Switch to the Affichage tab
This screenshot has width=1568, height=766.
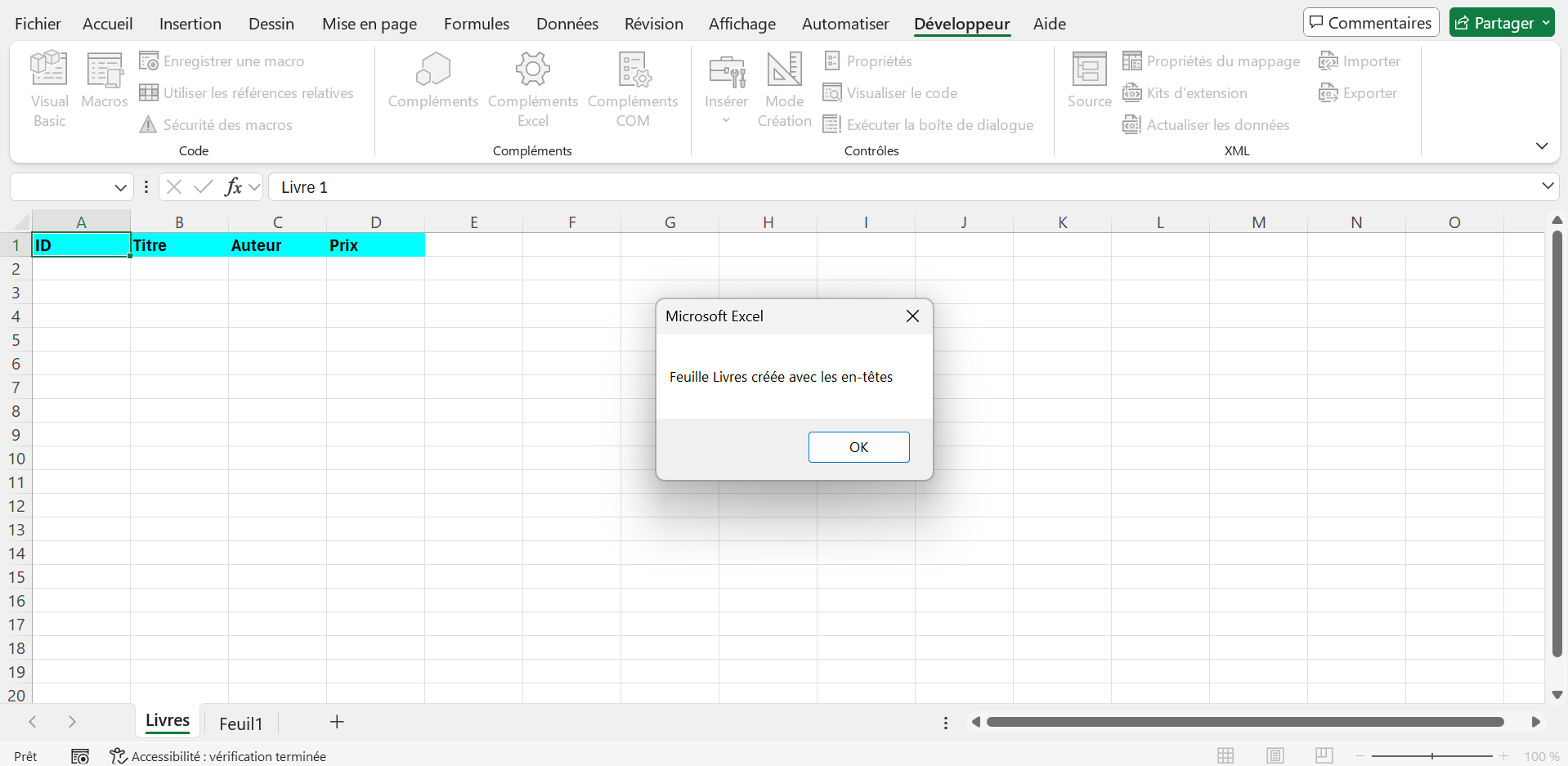tap(742, 24)
